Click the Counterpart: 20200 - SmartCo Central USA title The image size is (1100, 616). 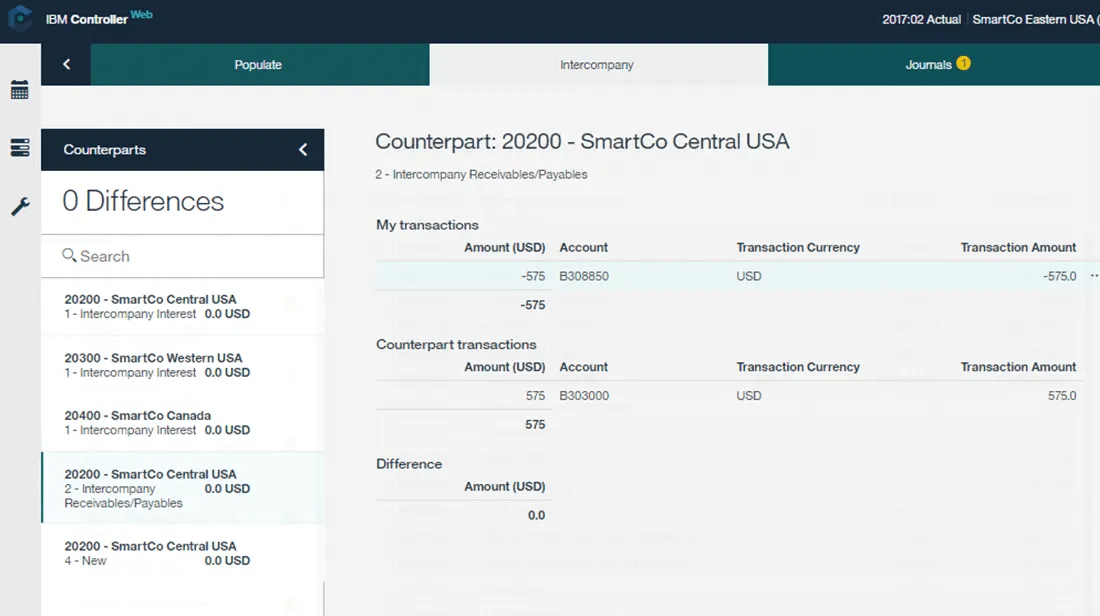click(x=582, y=141)
